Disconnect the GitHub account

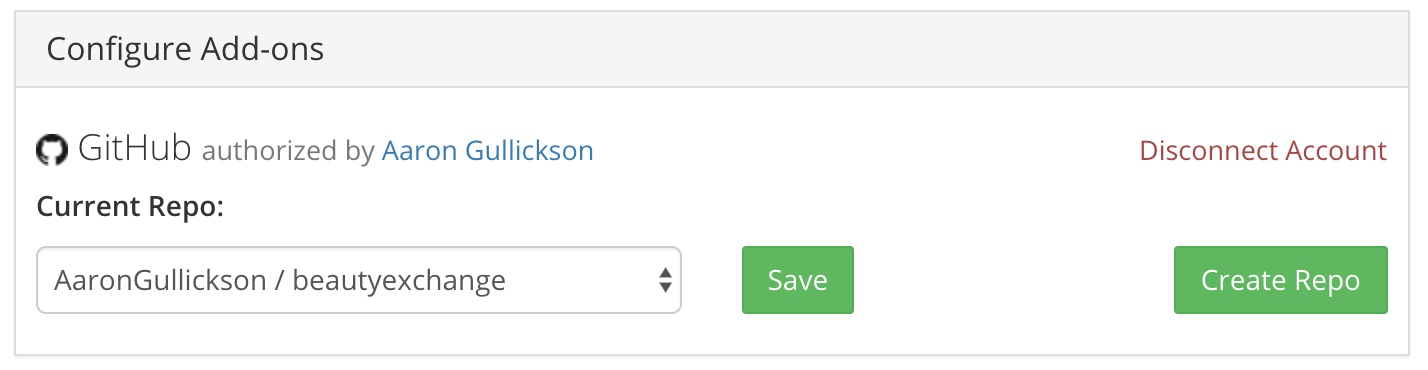[x=1263, y=151]
